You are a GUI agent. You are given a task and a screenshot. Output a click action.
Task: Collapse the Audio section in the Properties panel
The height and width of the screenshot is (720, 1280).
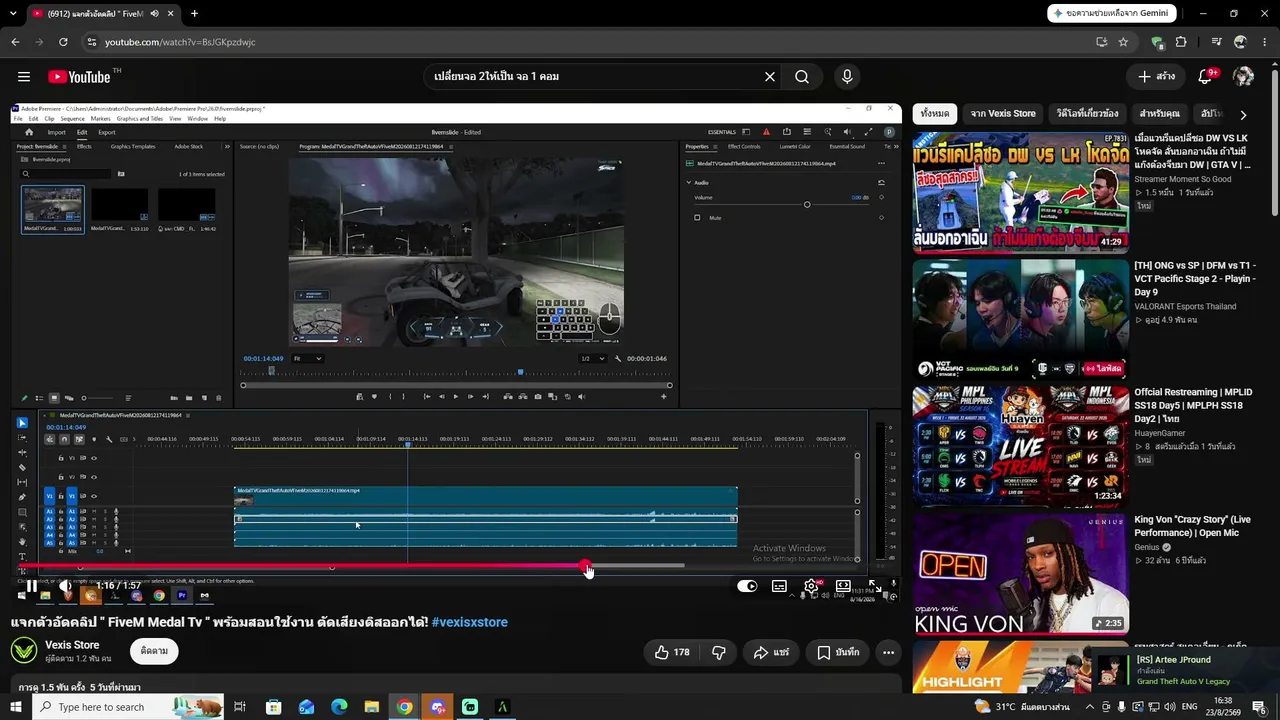click(689, 182)
